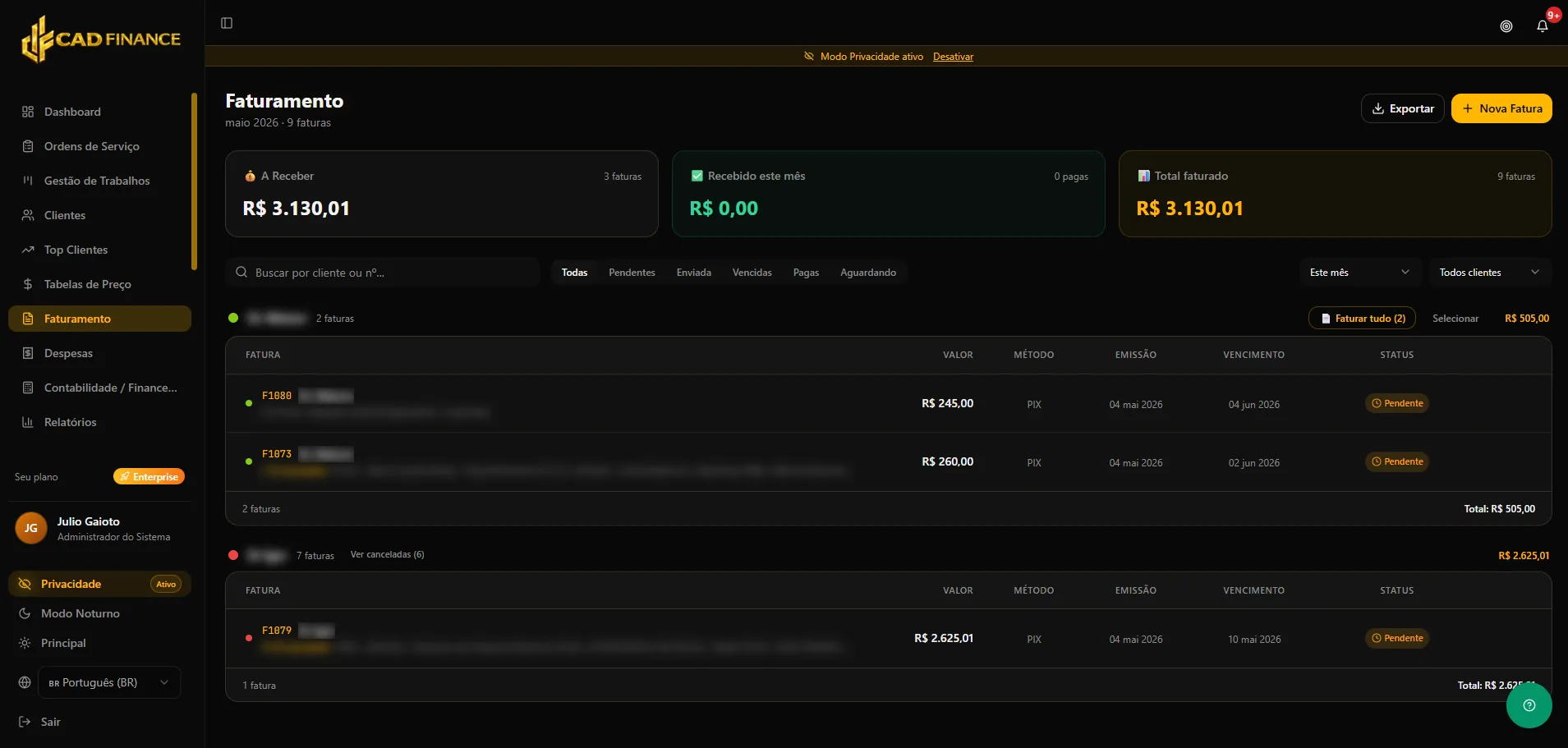Toggle Privacidade mode in sidebar

coord(99,584)
